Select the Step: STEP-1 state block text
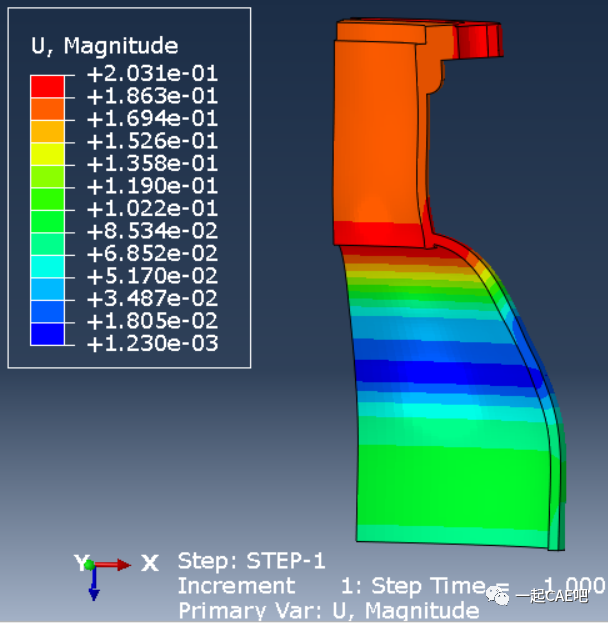 point(252,561)
